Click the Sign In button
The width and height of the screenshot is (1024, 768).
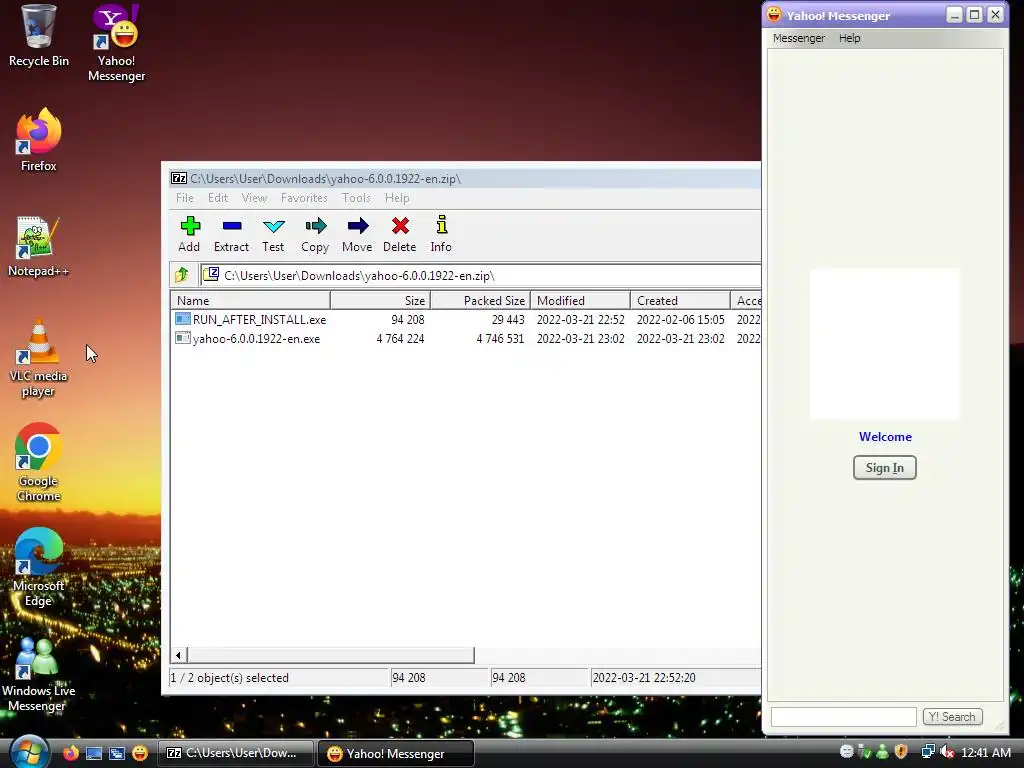pos(885,468)
